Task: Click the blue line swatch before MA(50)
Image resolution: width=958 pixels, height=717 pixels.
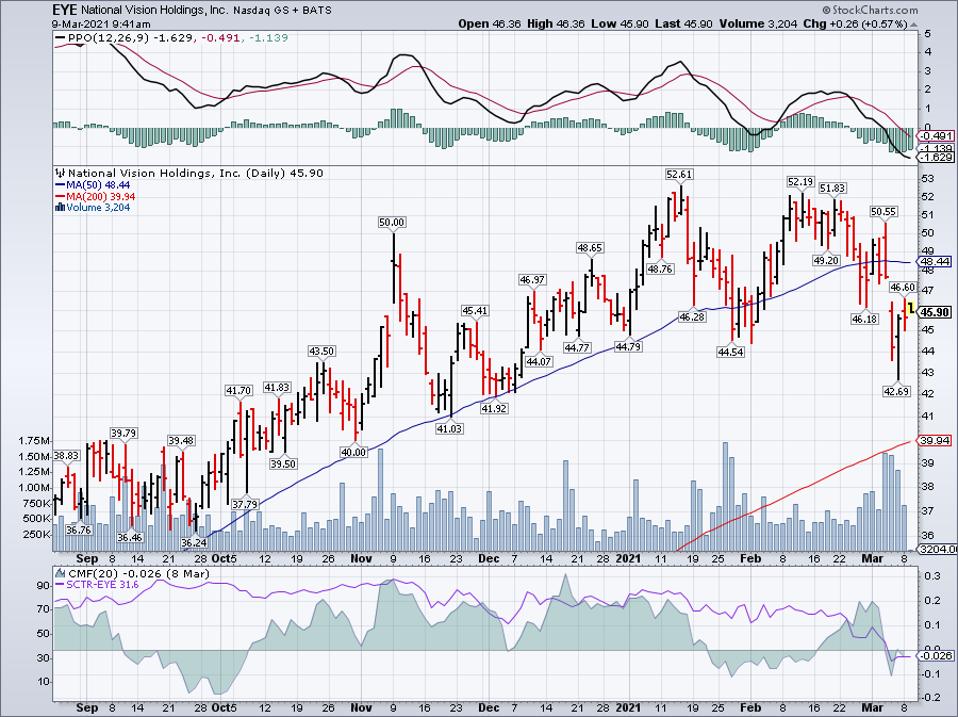Action: coord(60,185)
